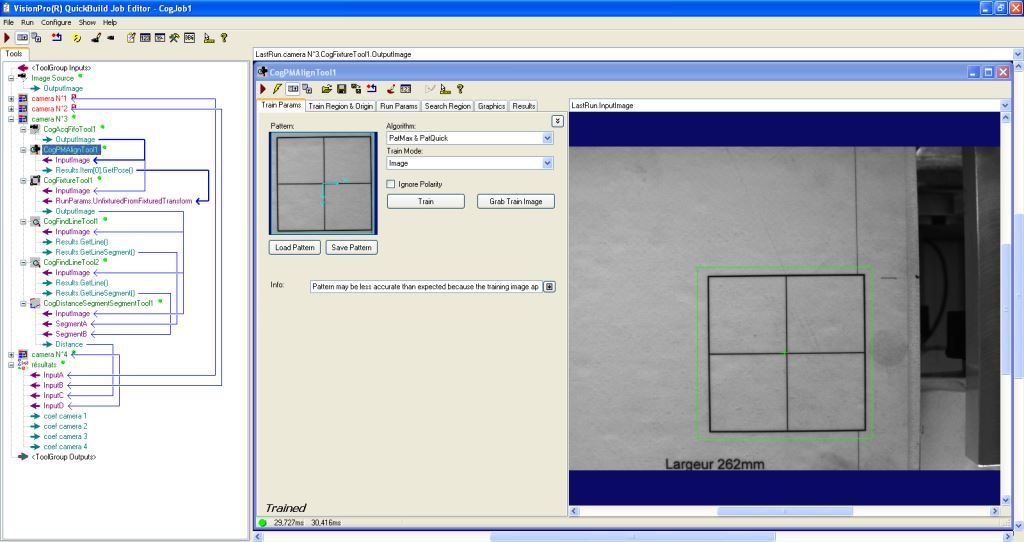The image size is (1024, 542).
Task: Expand the camera N°1 tree node
Action: pos(11,98)
